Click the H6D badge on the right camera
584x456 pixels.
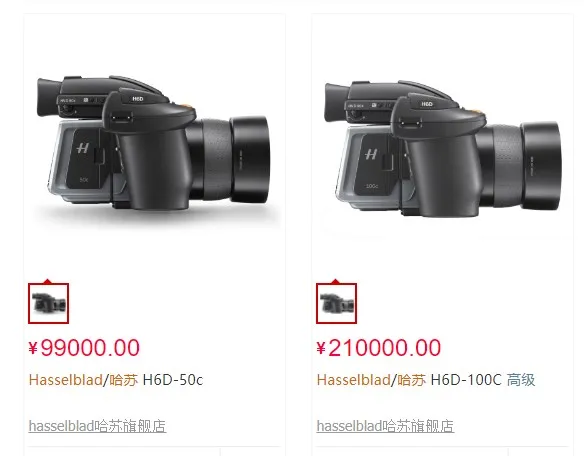427,104
